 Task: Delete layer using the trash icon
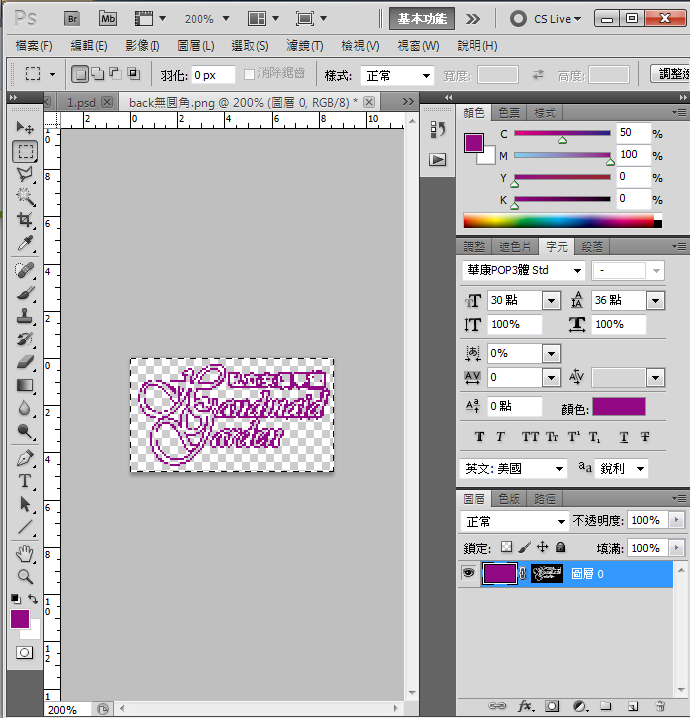click(660, 706)
